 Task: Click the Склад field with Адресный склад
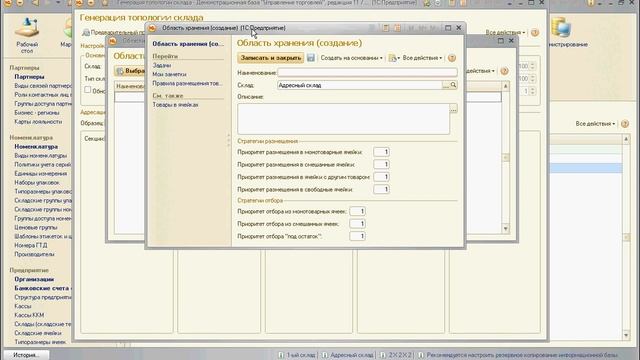(x=360, y=85)
